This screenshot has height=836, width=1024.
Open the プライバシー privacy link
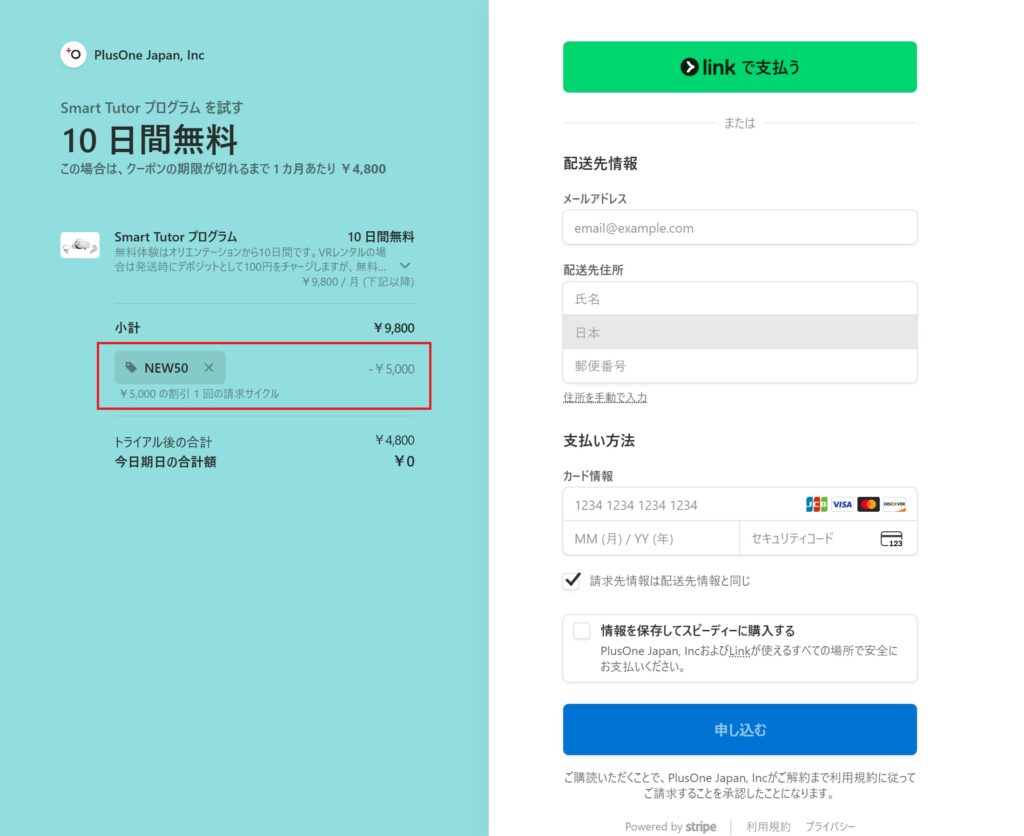[x=830, y=827]
